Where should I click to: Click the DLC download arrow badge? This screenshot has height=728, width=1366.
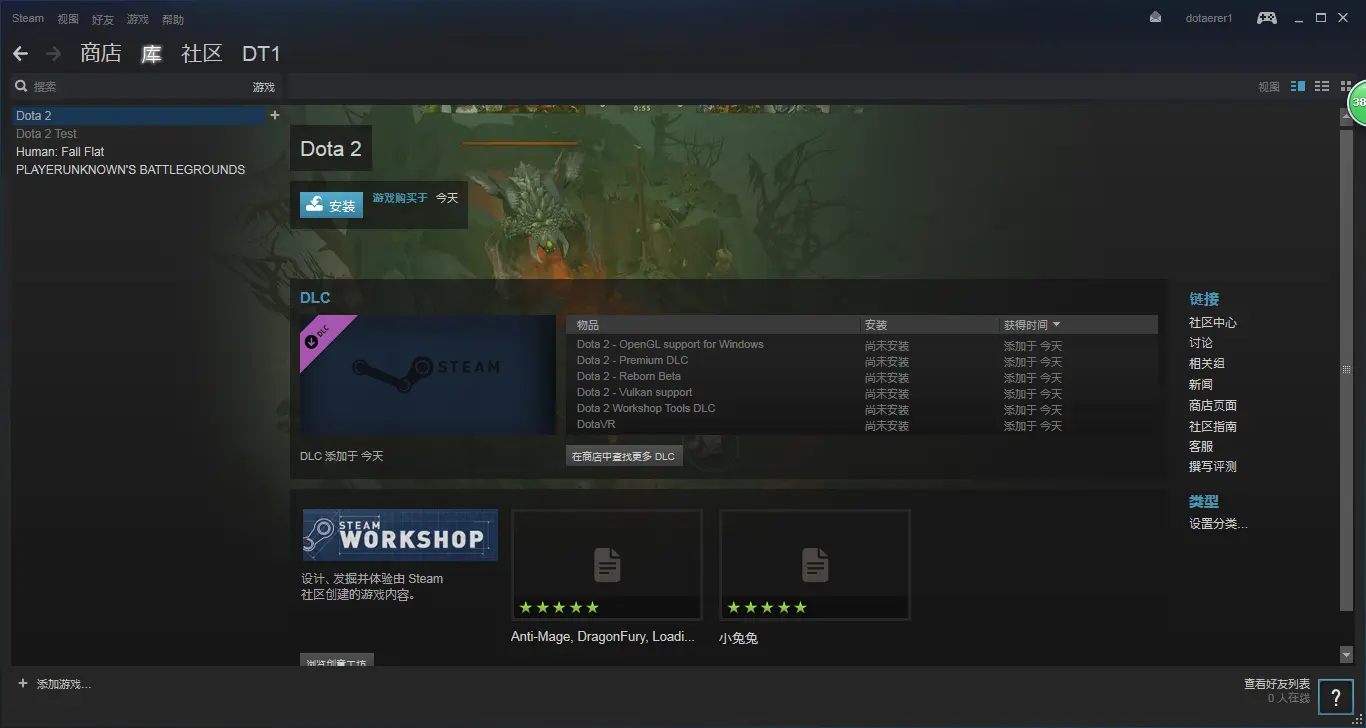coord(311,341)
